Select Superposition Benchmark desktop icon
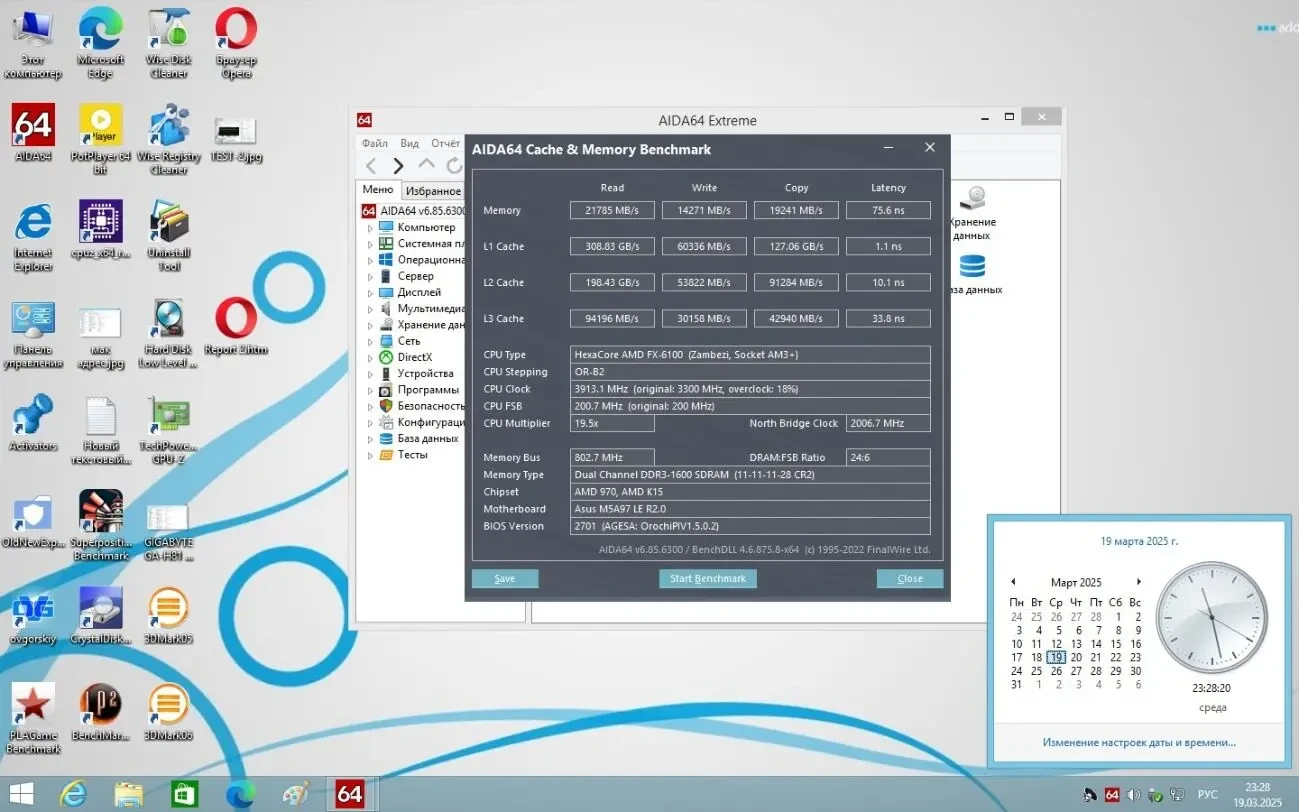The height and width of the screenshot is (812, 1299). (x=101, y=525)
